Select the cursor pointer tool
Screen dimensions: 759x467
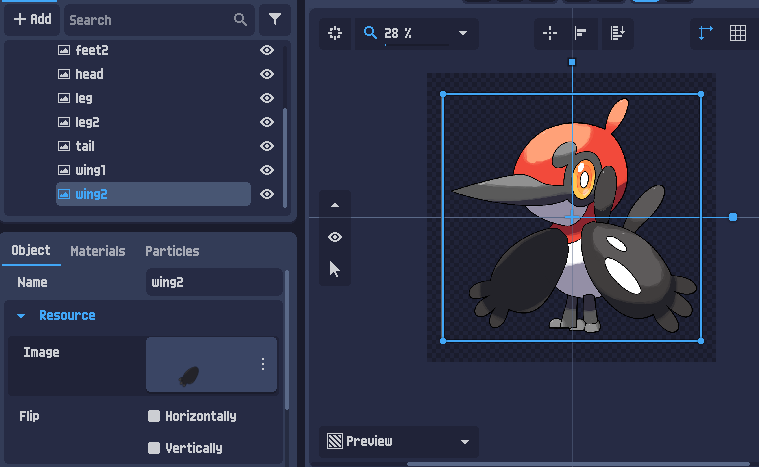335,269
